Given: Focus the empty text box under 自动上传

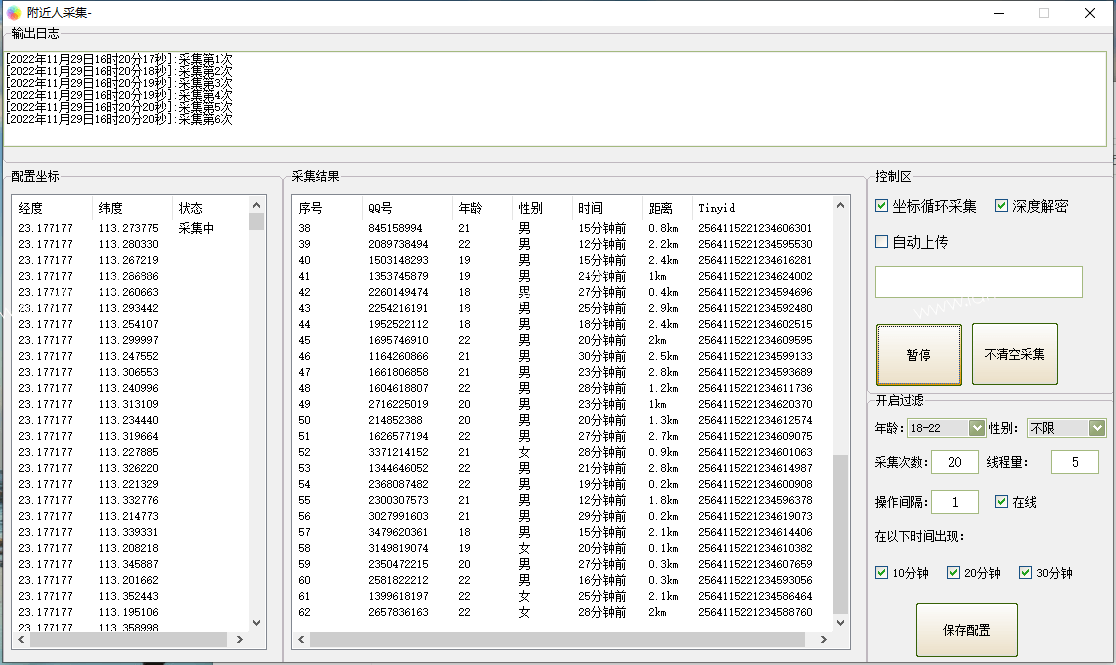Looking at the screenshot, I should (979, 282).
